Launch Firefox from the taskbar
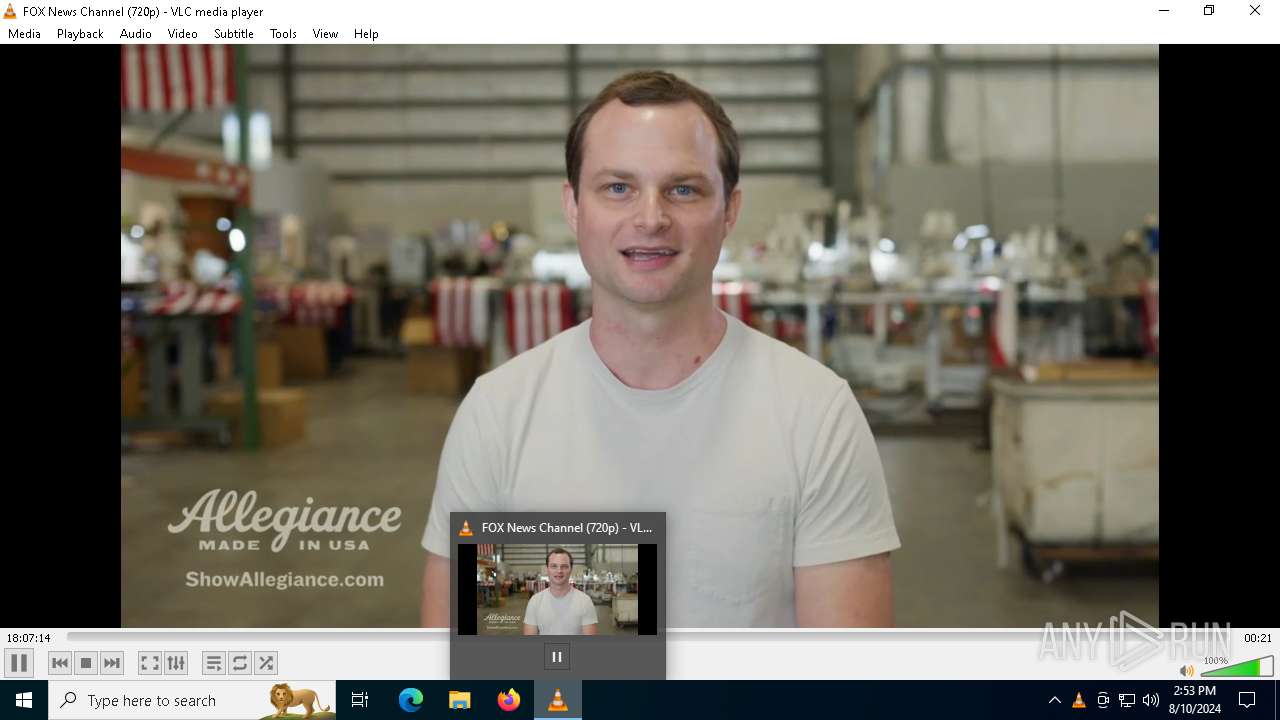The width and height of the screenshot is (1280, 720). [509, 700]
